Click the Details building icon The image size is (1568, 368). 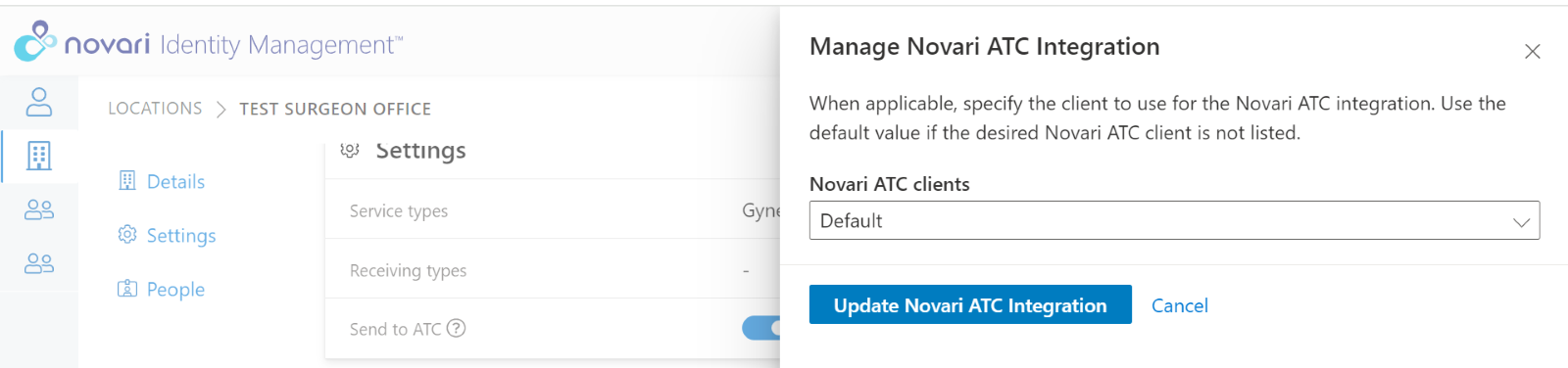pyautogui.click(x=127, y=180)
